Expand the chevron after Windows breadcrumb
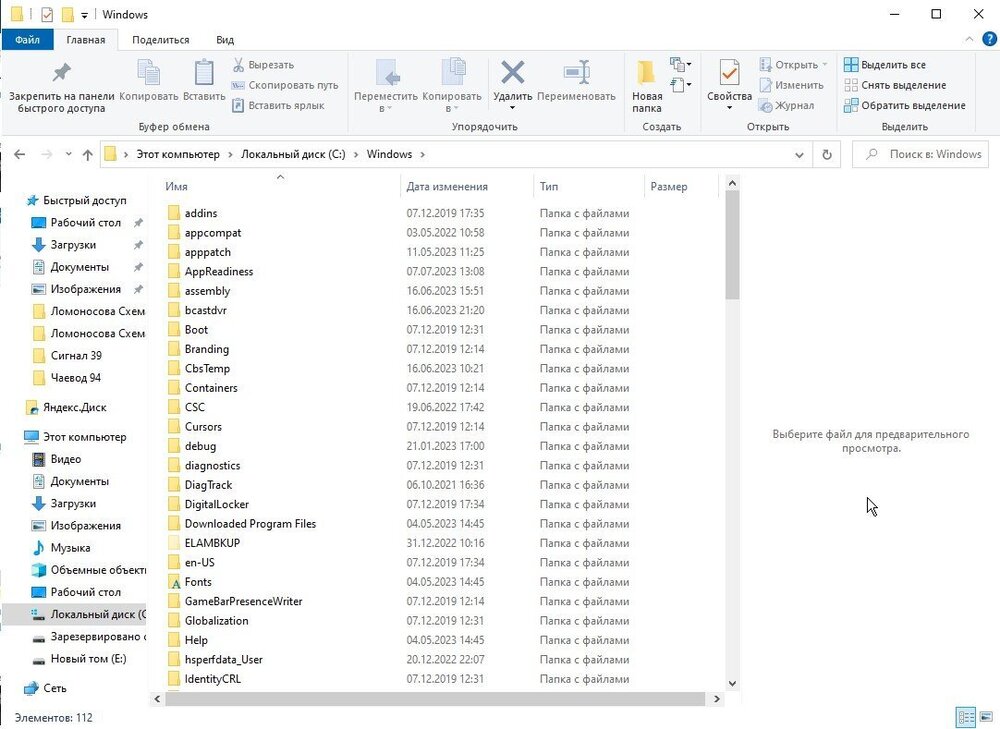 point(422,154)
